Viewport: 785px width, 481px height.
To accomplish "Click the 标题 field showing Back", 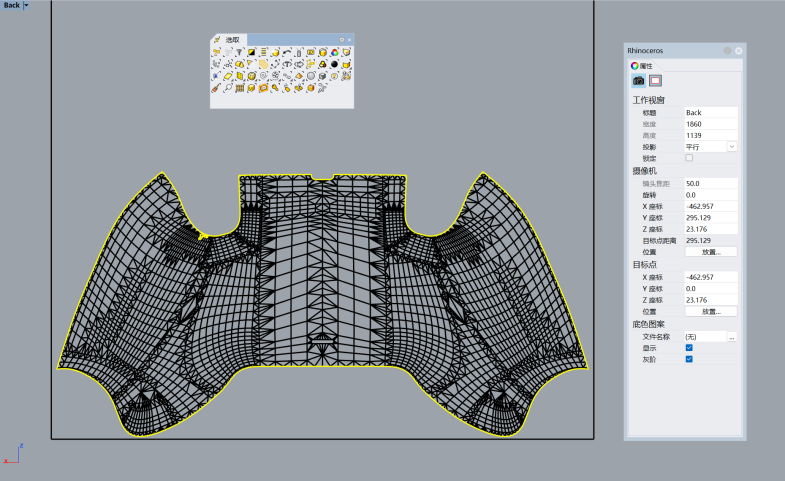I will (710, 113).
